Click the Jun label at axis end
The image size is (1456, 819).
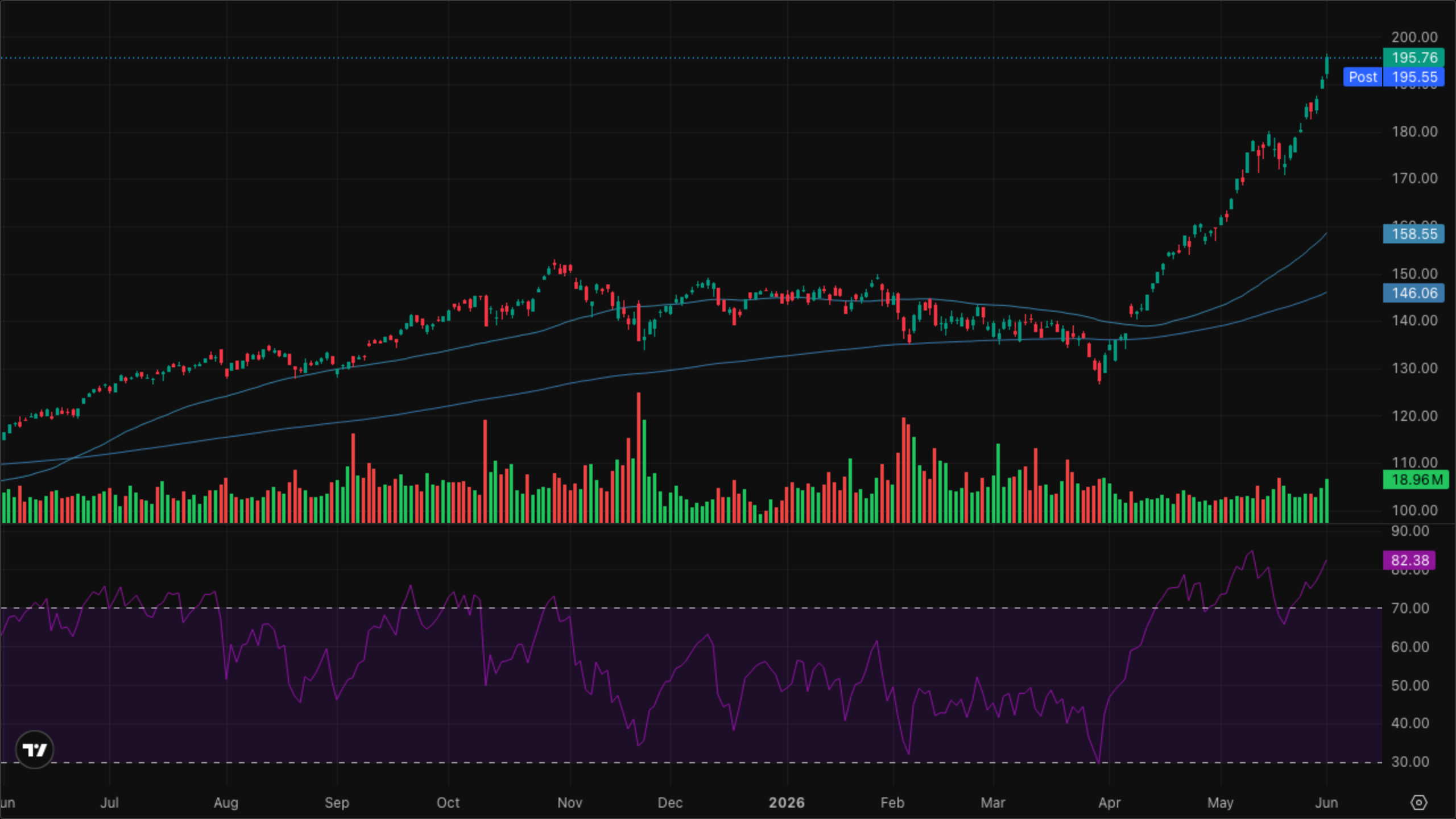(1326, 803)
